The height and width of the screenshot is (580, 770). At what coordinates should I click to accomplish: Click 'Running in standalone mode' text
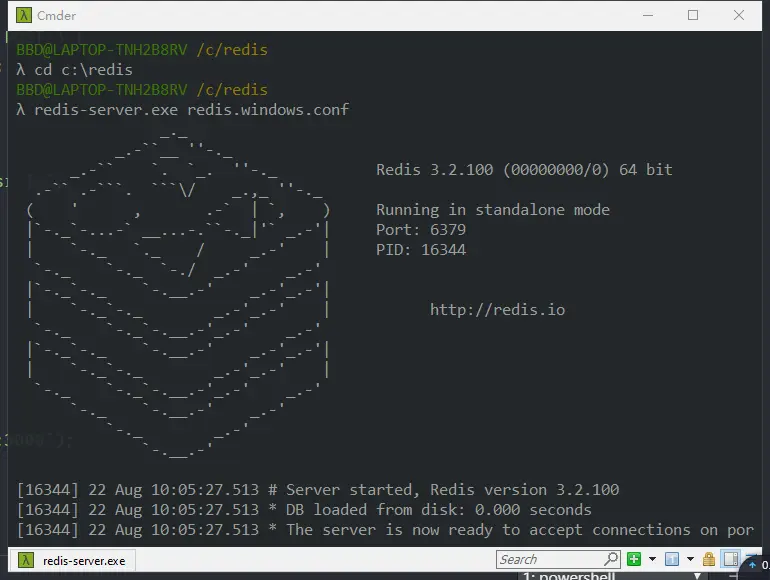[493, 210]
